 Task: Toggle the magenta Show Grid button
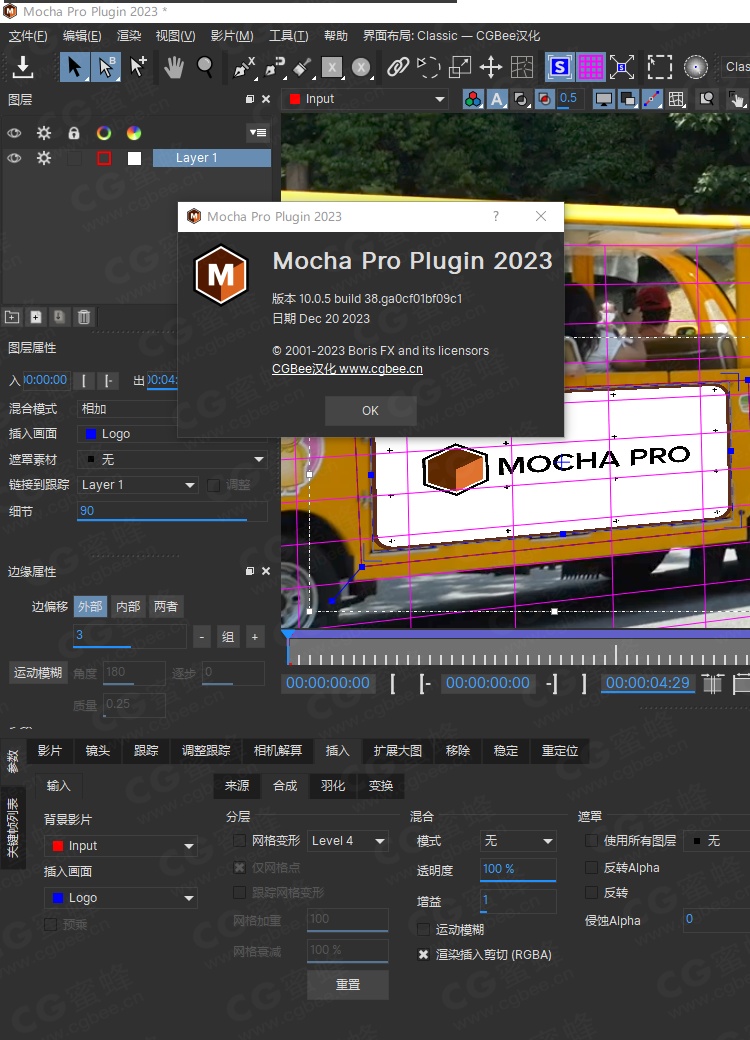coord(591,67)
